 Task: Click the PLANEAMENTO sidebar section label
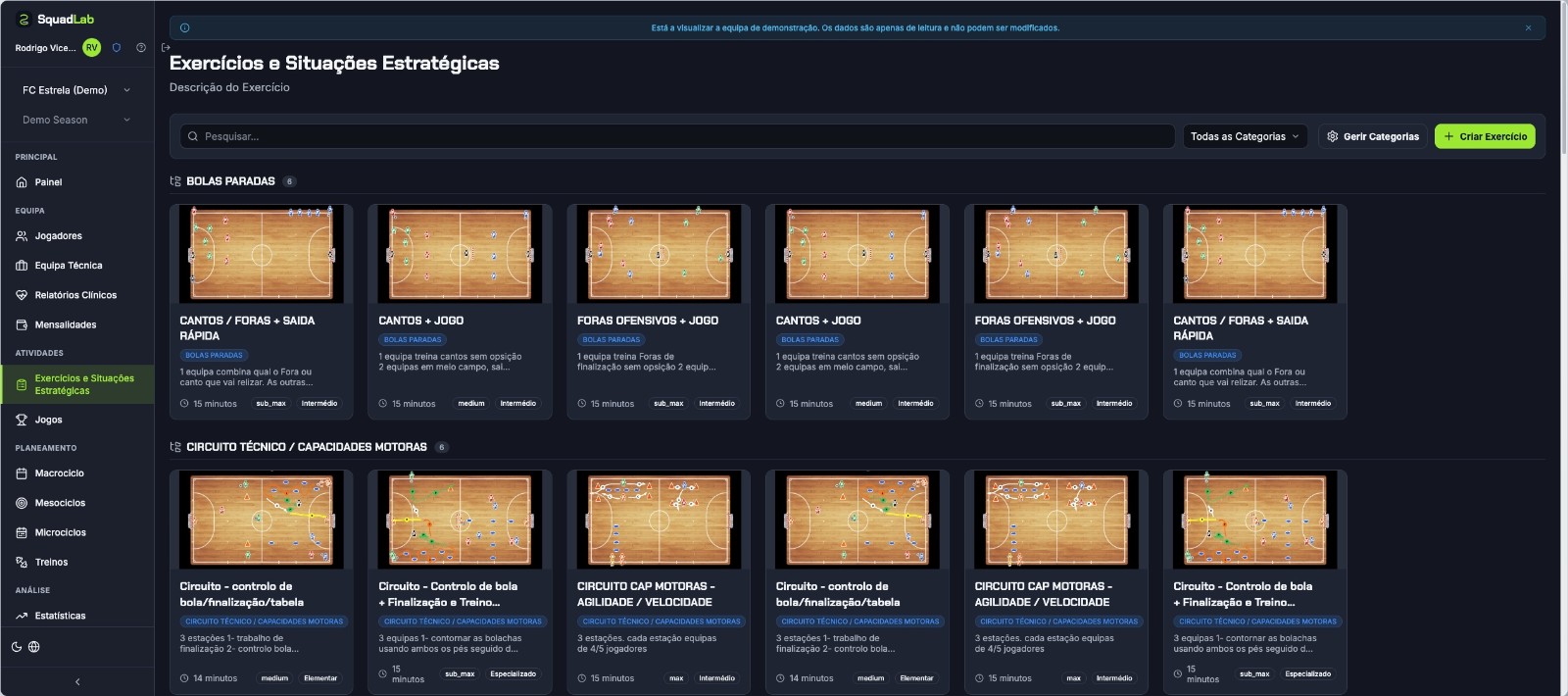click(x=46, y=448)
